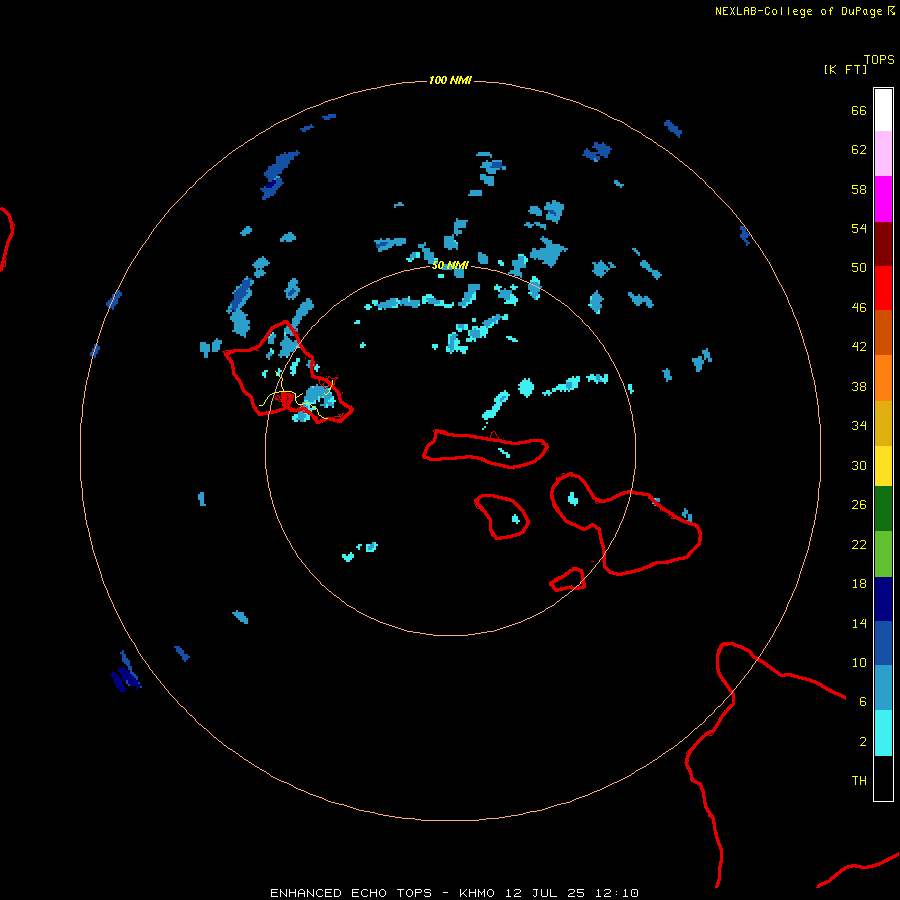
Task: Click the tiny island outline south of two-lobed island
Action: pos(568,580)
